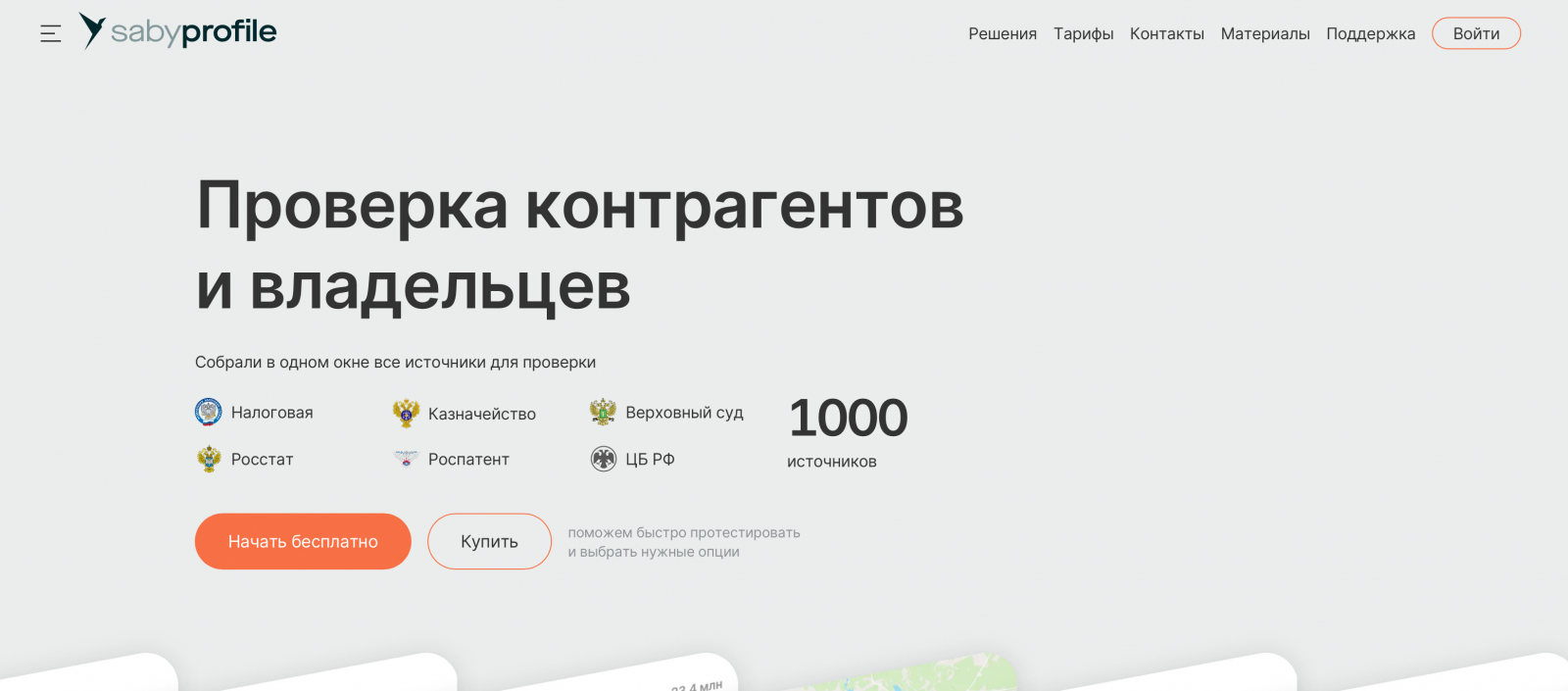Go to Контакты in navigation
1568x691 pixels.
(1167, 33)
